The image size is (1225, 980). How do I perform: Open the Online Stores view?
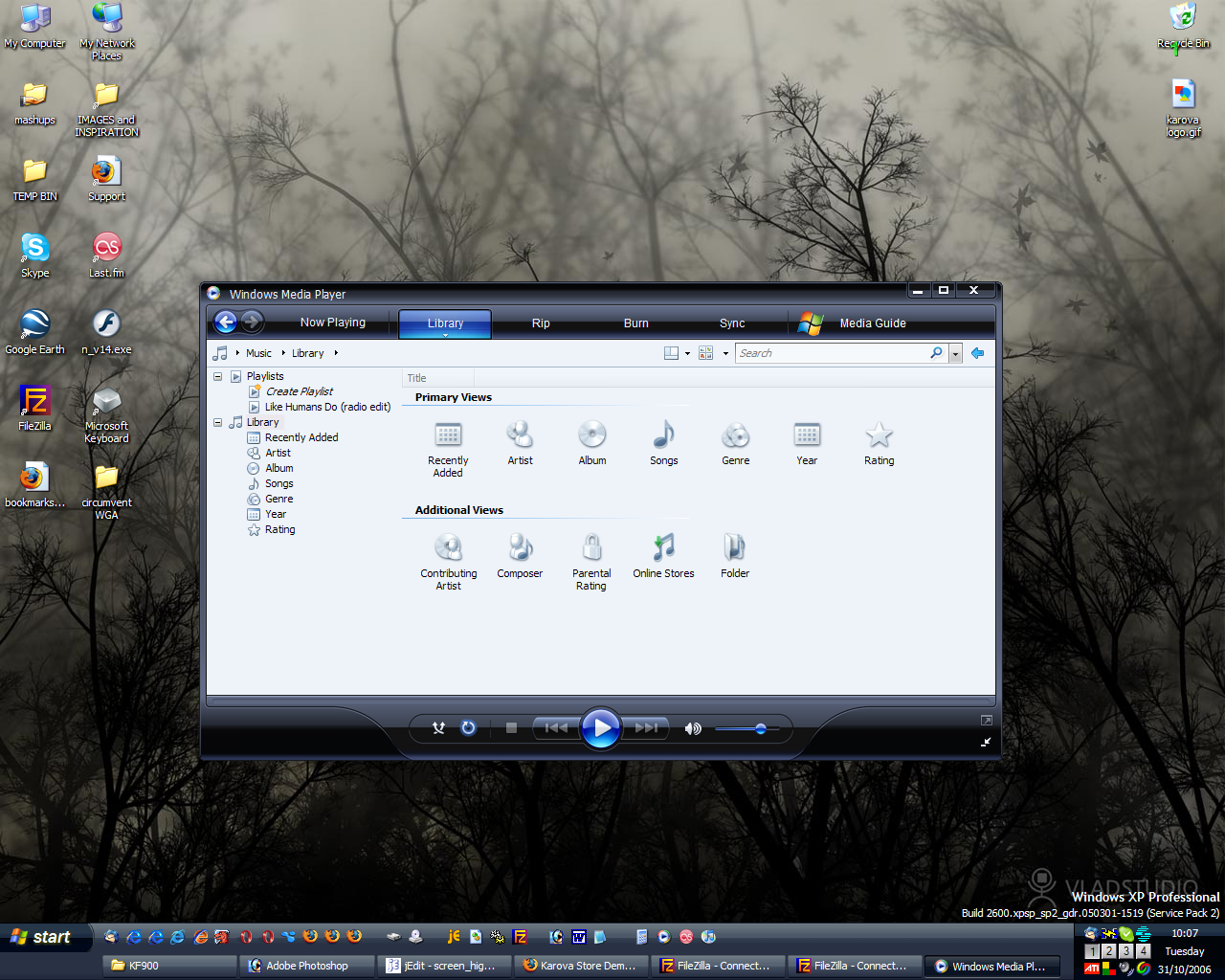pyautogui.click(x=663, y=556)
